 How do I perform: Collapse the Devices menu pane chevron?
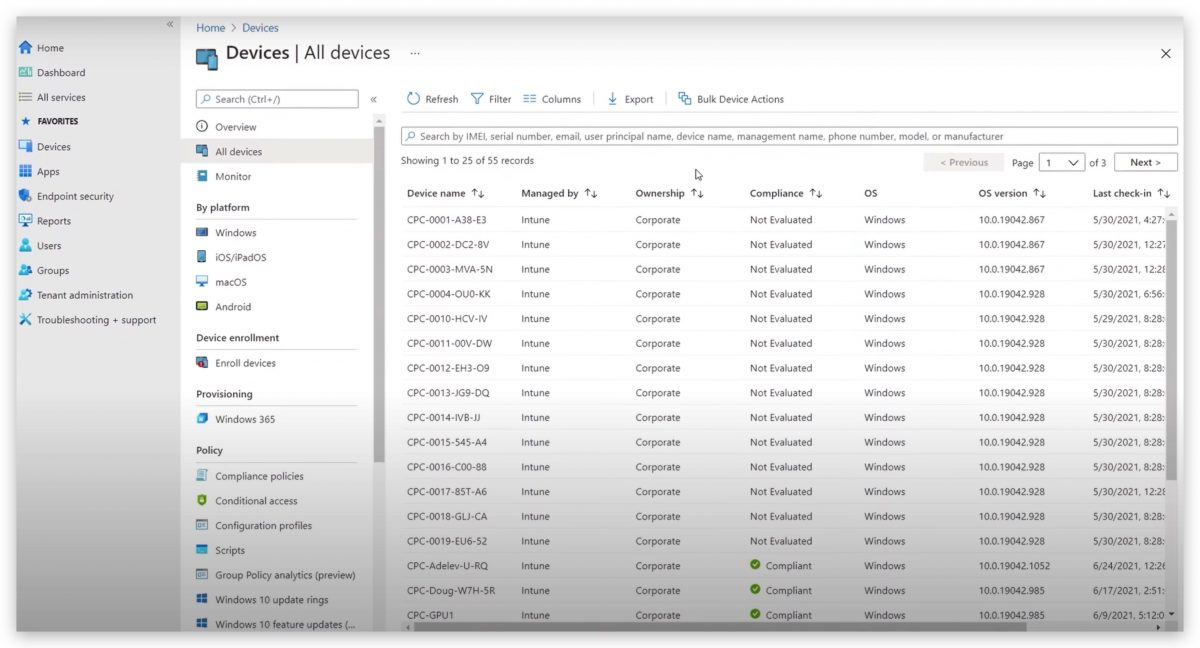(374, 99)
